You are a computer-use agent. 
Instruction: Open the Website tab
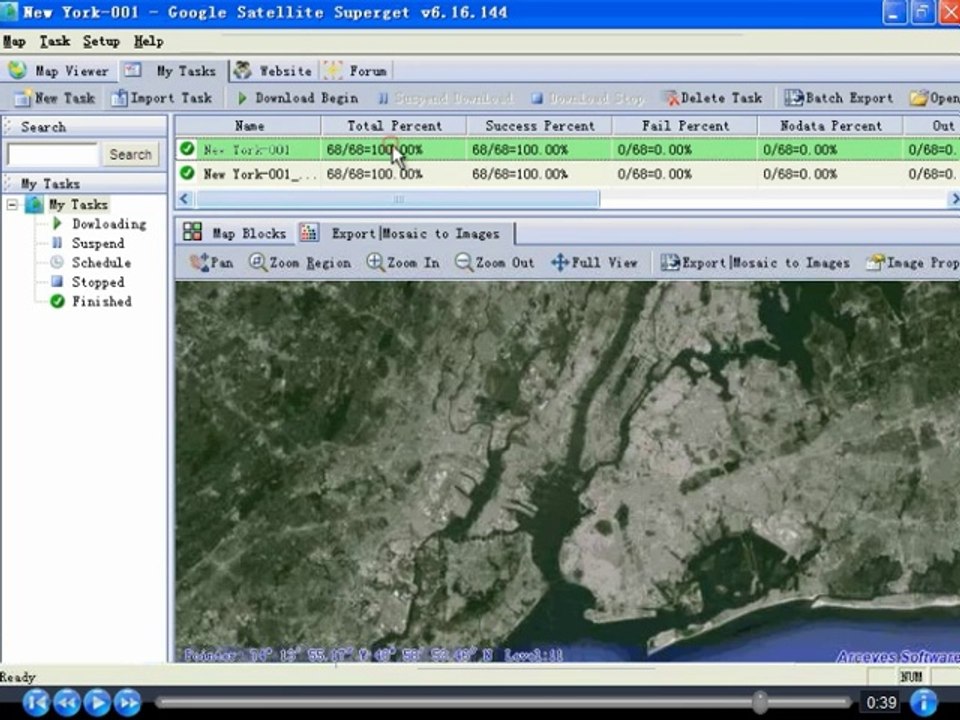[x=274, y=71]
